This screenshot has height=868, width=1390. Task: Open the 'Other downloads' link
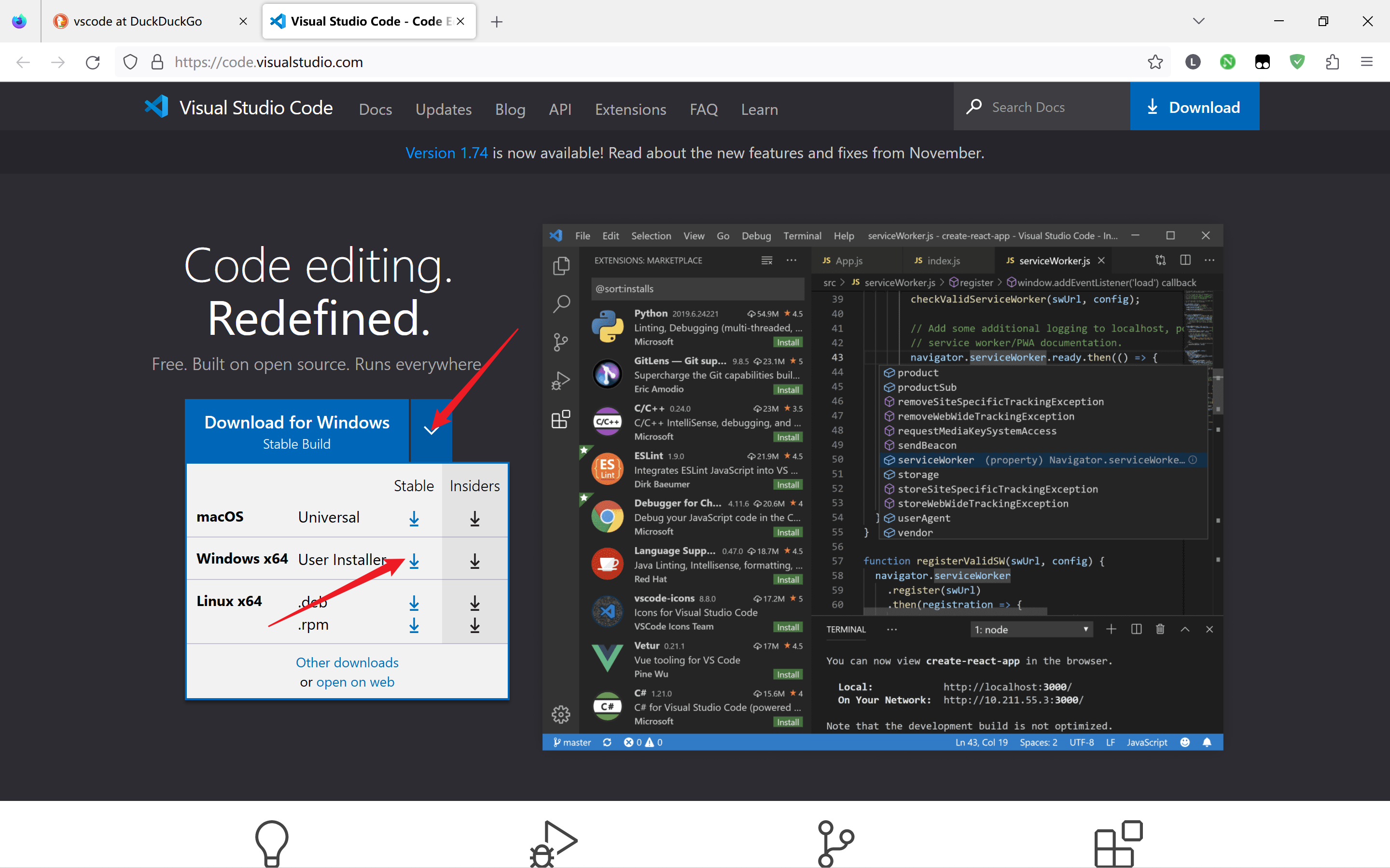pos(347,662)
